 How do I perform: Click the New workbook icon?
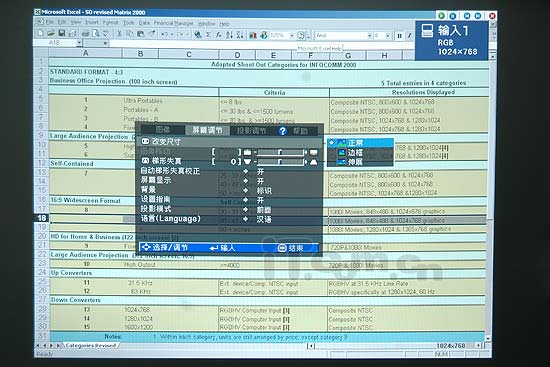pyautogui.click(x=40, y=33)
